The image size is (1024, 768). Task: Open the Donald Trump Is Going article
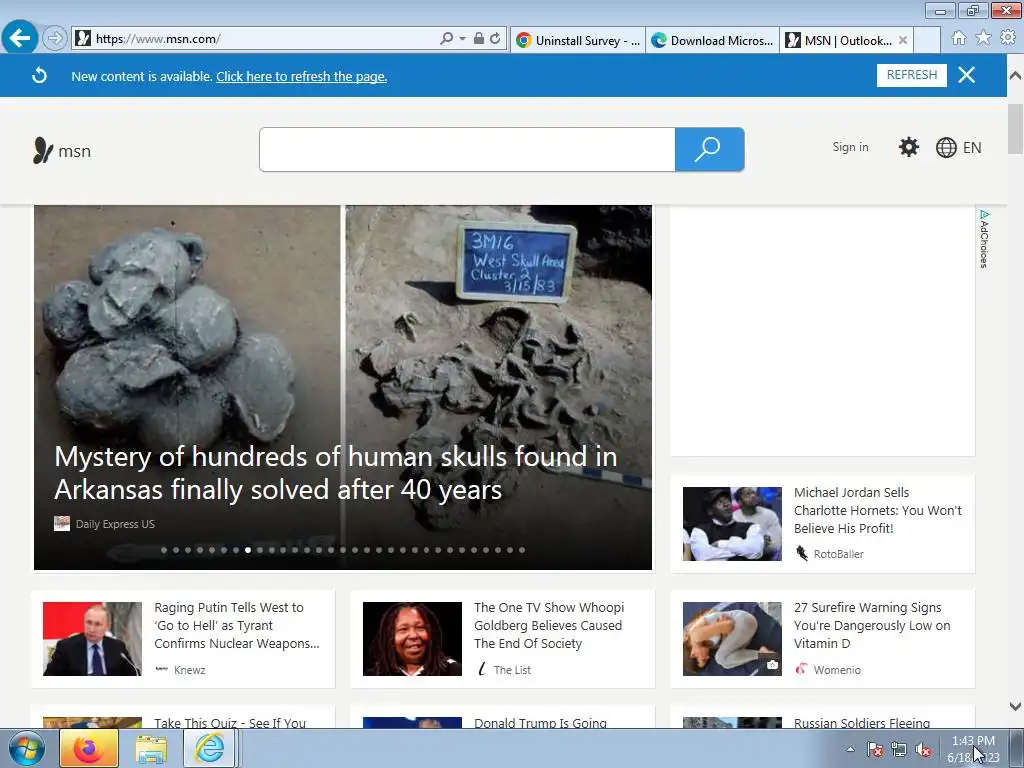540,722
